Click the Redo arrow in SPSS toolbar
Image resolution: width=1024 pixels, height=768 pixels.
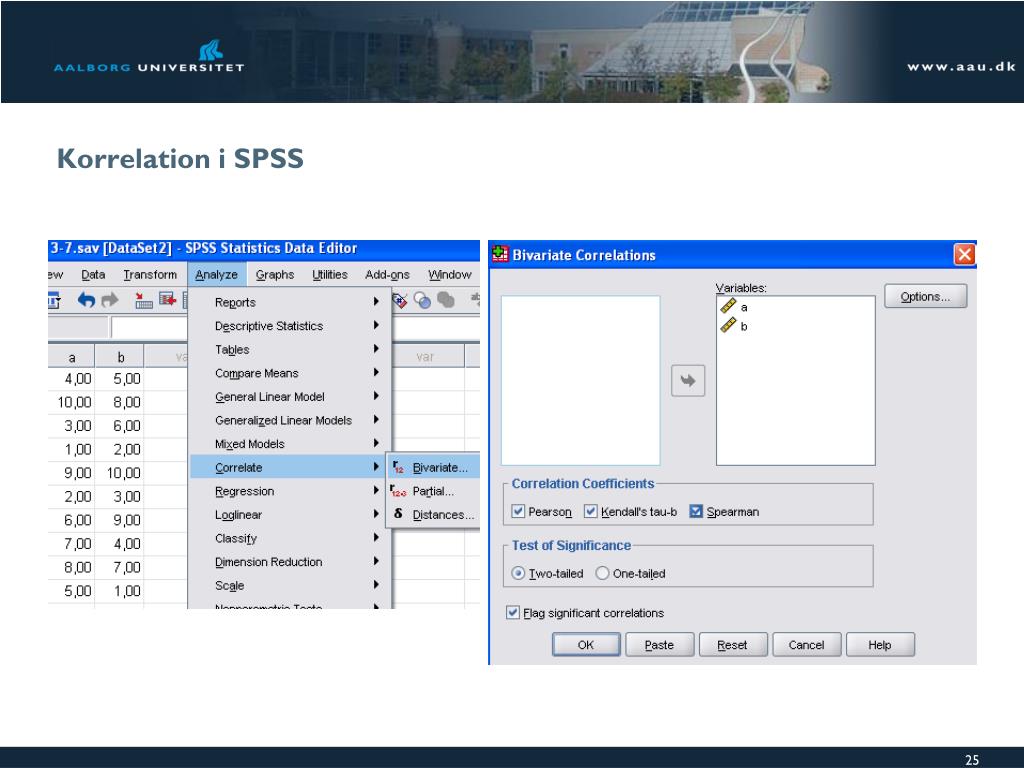point(110,300)
